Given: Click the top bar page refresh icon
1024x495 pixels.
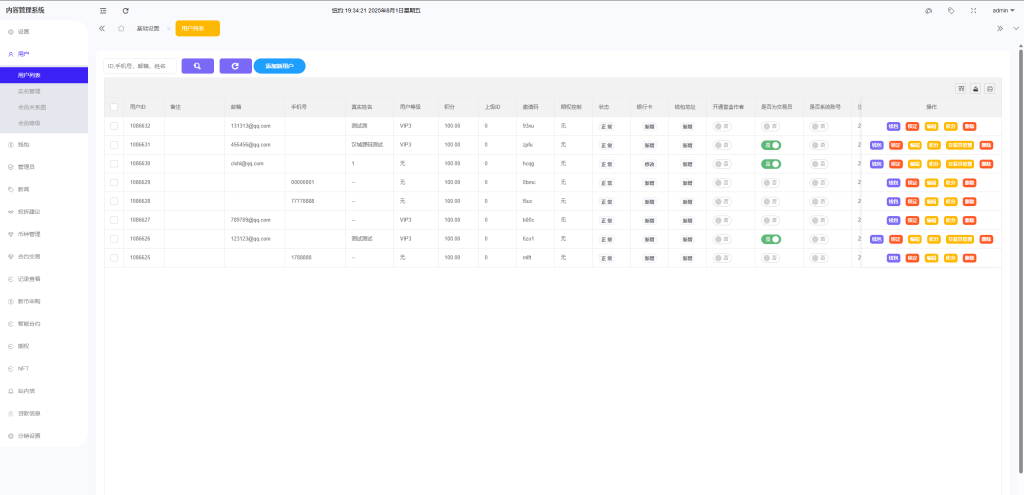Looking at the screenshot, I should coord(125,10).
